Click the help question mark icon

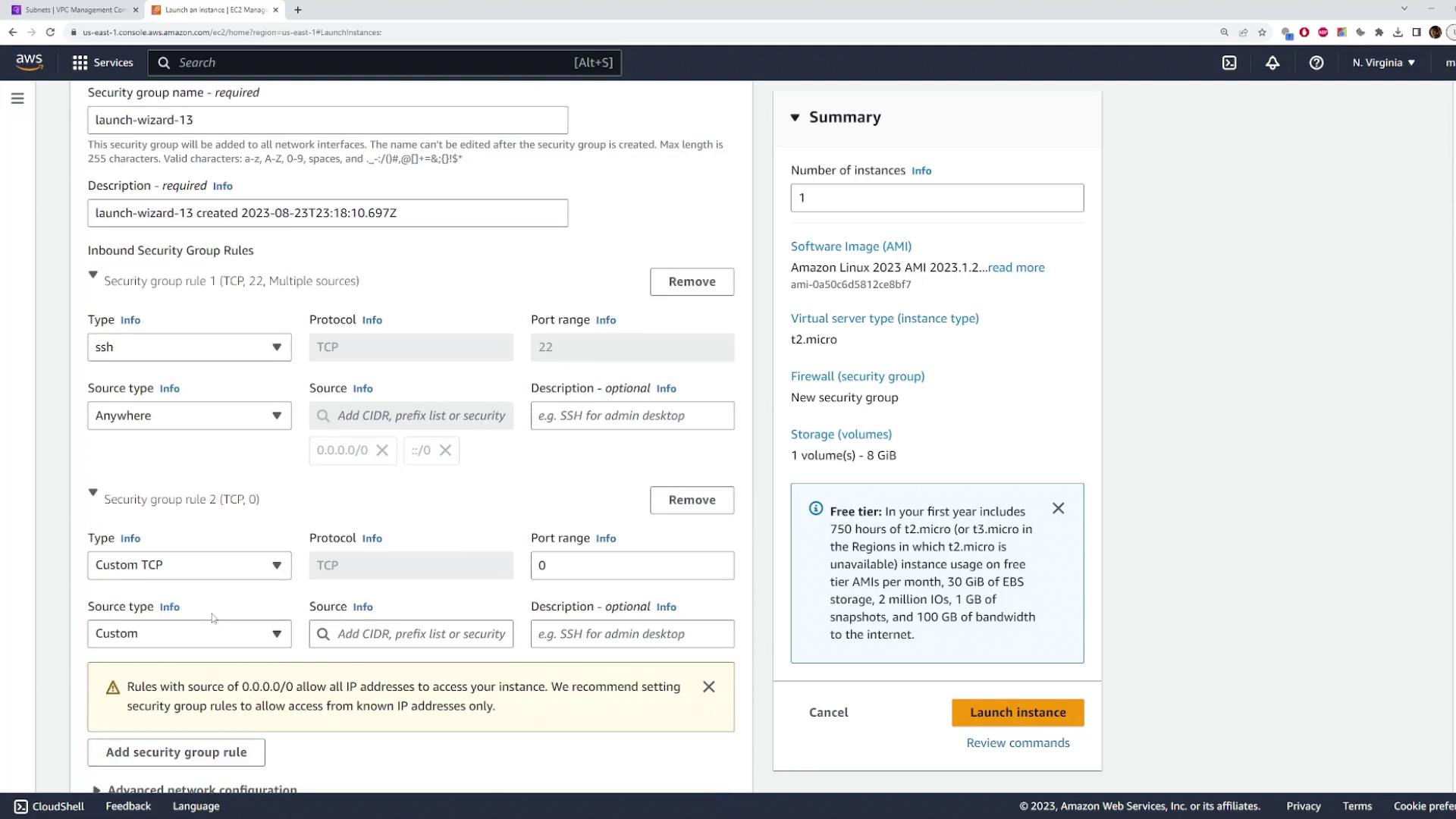point(1316,63)
